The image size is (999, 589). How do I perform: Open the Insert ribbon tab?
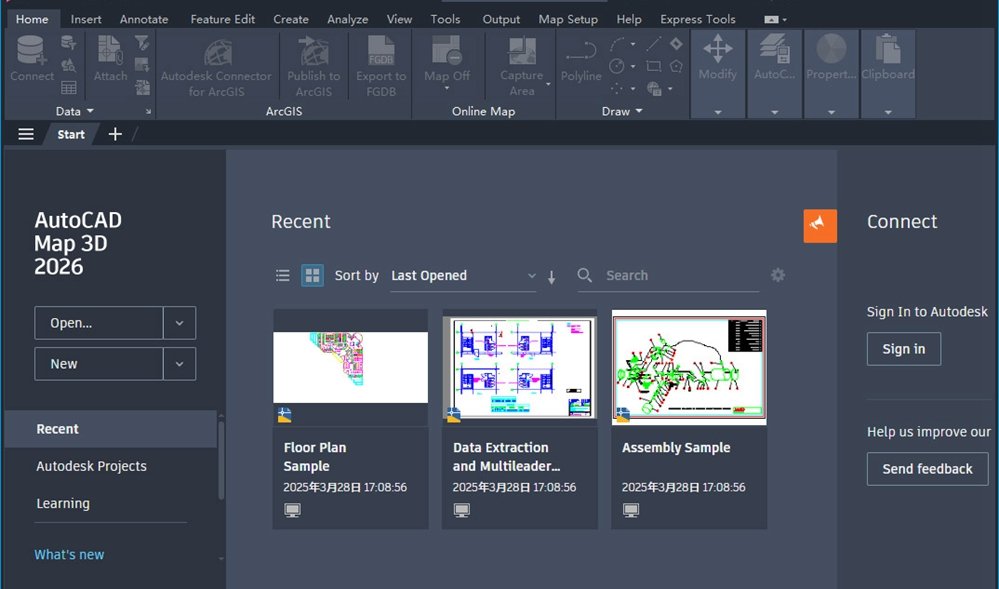pyautogui.click(x=86, y=19)
